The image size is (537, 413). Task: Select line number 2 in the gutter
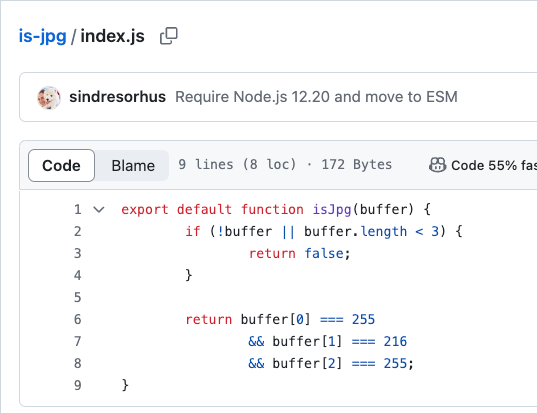[x=78, y=231]
